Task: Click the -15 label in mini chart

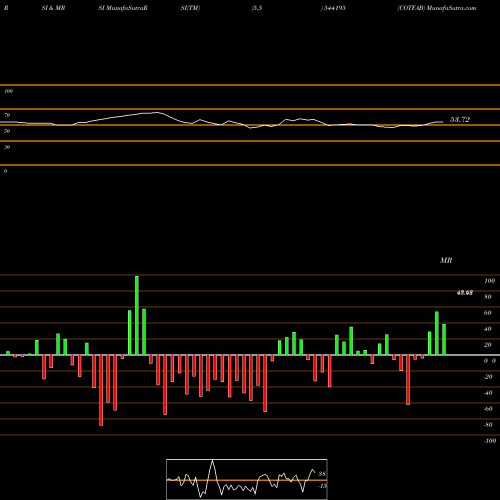Action: point(322,486)
